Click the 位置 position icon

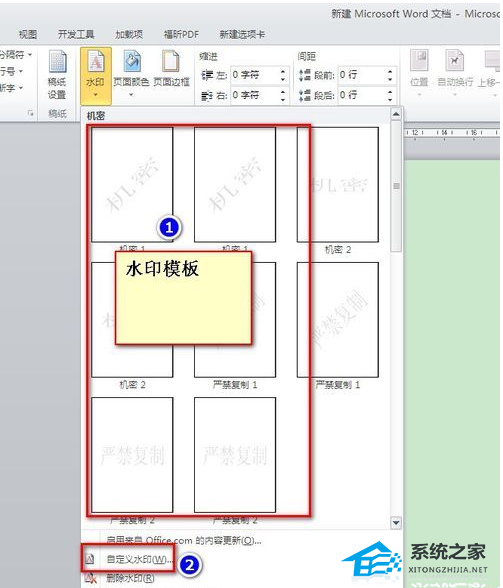(x=419, y=60)
